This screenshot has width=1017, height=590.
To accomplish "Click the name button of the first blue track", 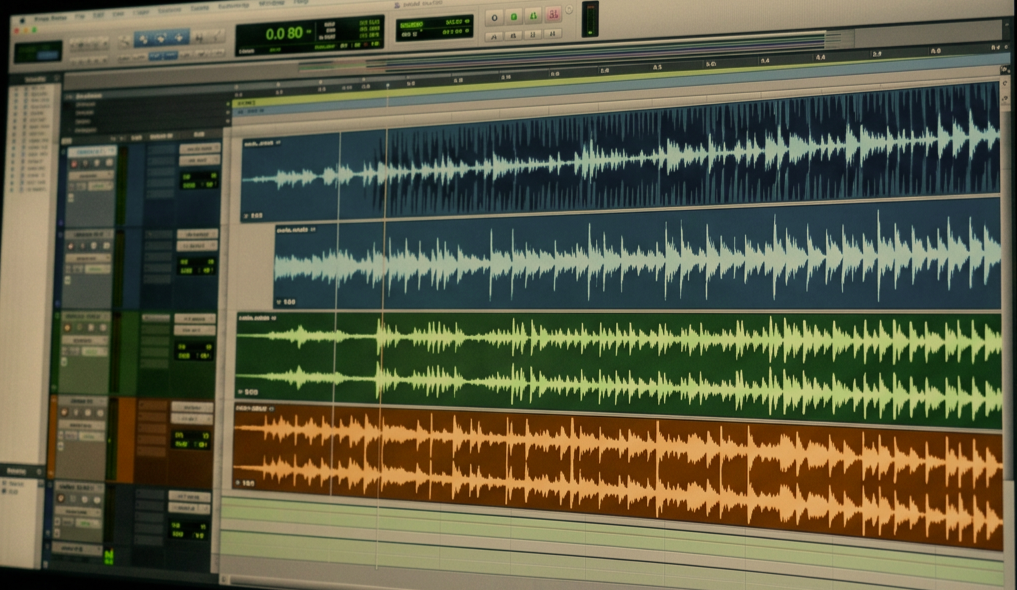I will [x=93, y=152].
